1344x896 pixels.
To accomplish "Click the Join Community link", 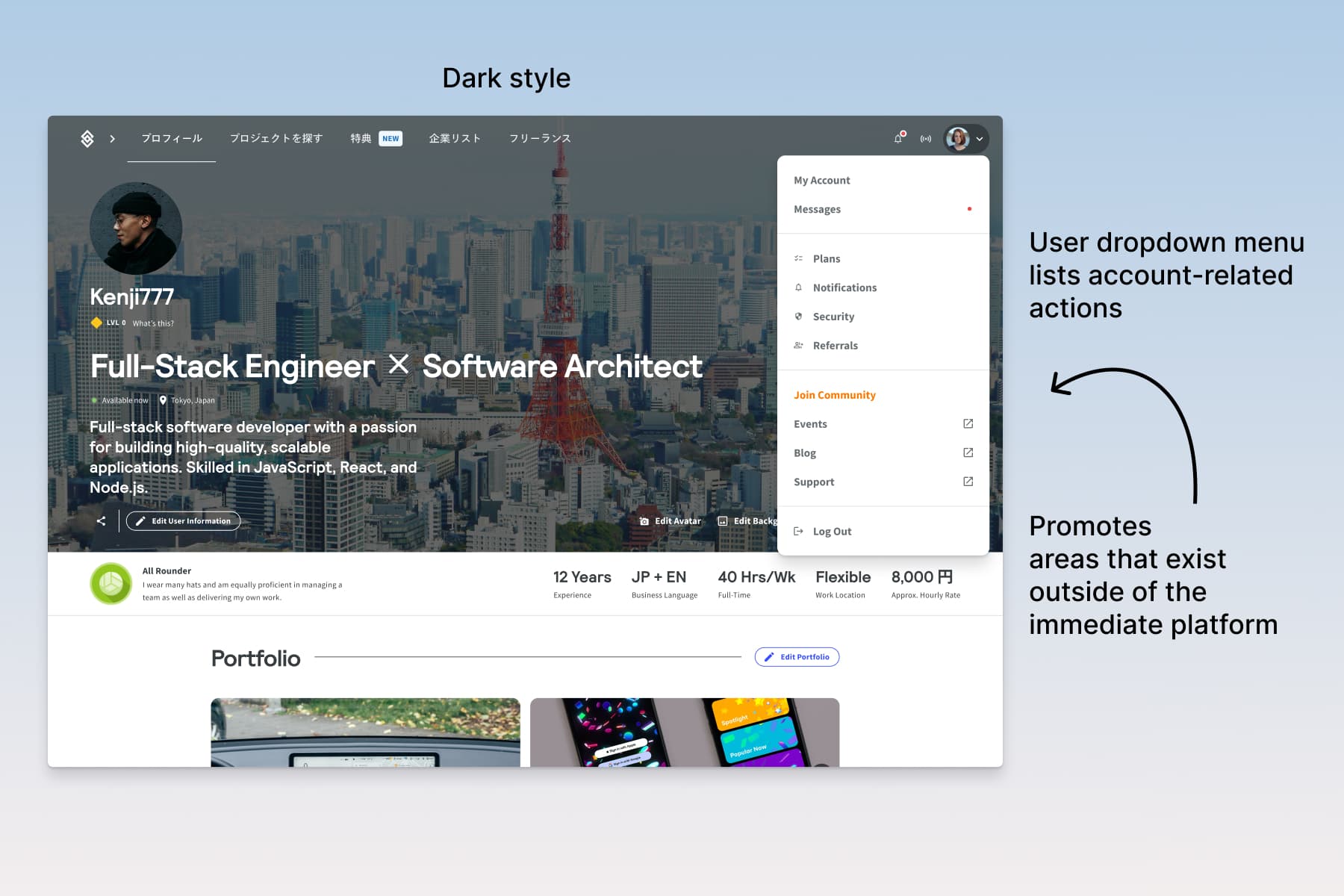I will pyautogui.click(x=834, y=395).
